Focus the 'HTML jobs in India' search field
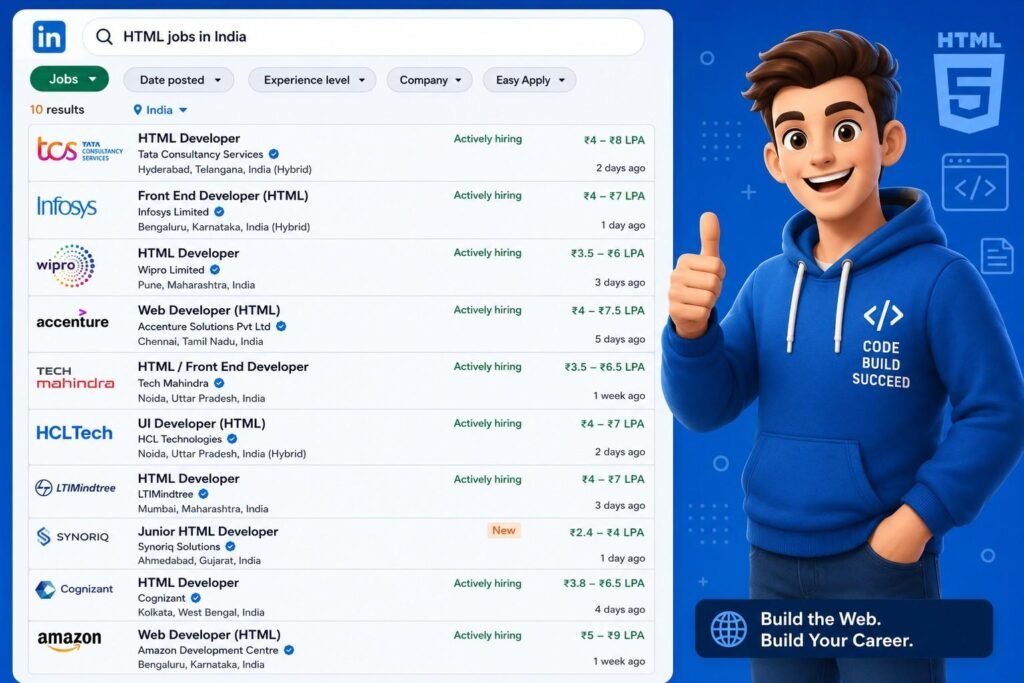Viewport: 1024px width, 683px height. (363, 37)
